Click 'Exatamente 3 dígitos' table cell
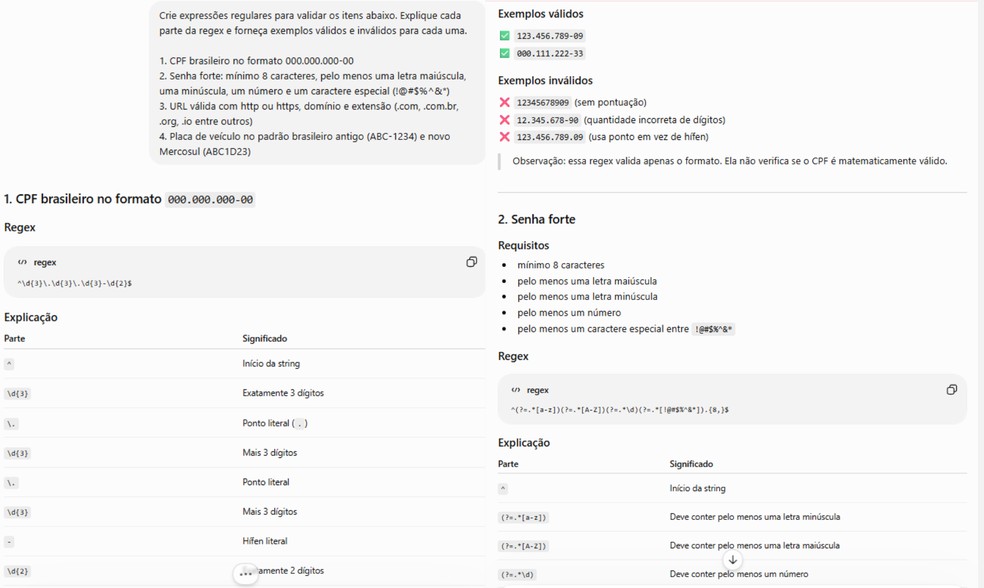The height and width of the screenshot is (588, 984). [x=283, y=393]
